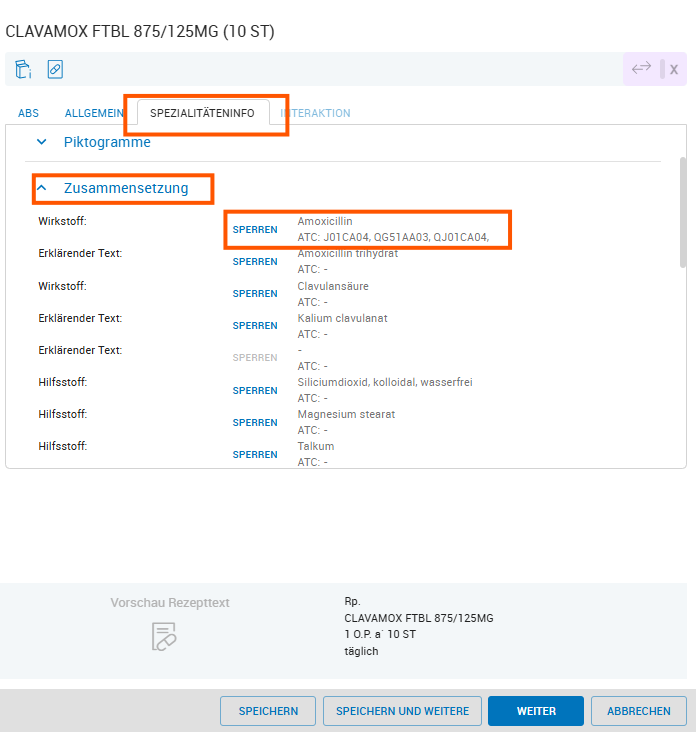This screenshot has height=732, width=696.
Task: Click the pill document icon in toolbar
Action: pos(55,70)
